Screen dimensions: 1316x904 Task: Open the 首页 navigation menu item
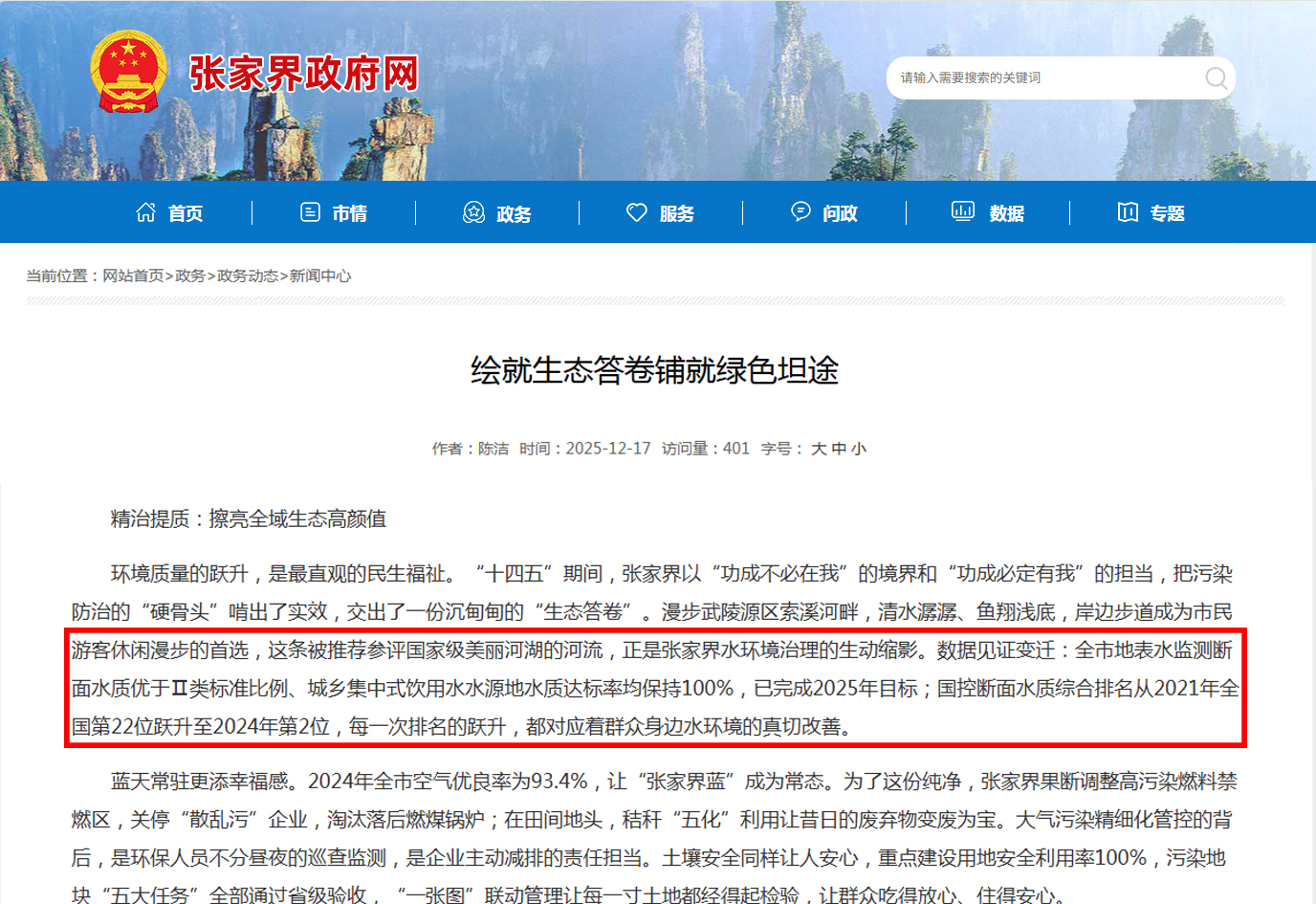pyautogui.click(x=186, y=213)
